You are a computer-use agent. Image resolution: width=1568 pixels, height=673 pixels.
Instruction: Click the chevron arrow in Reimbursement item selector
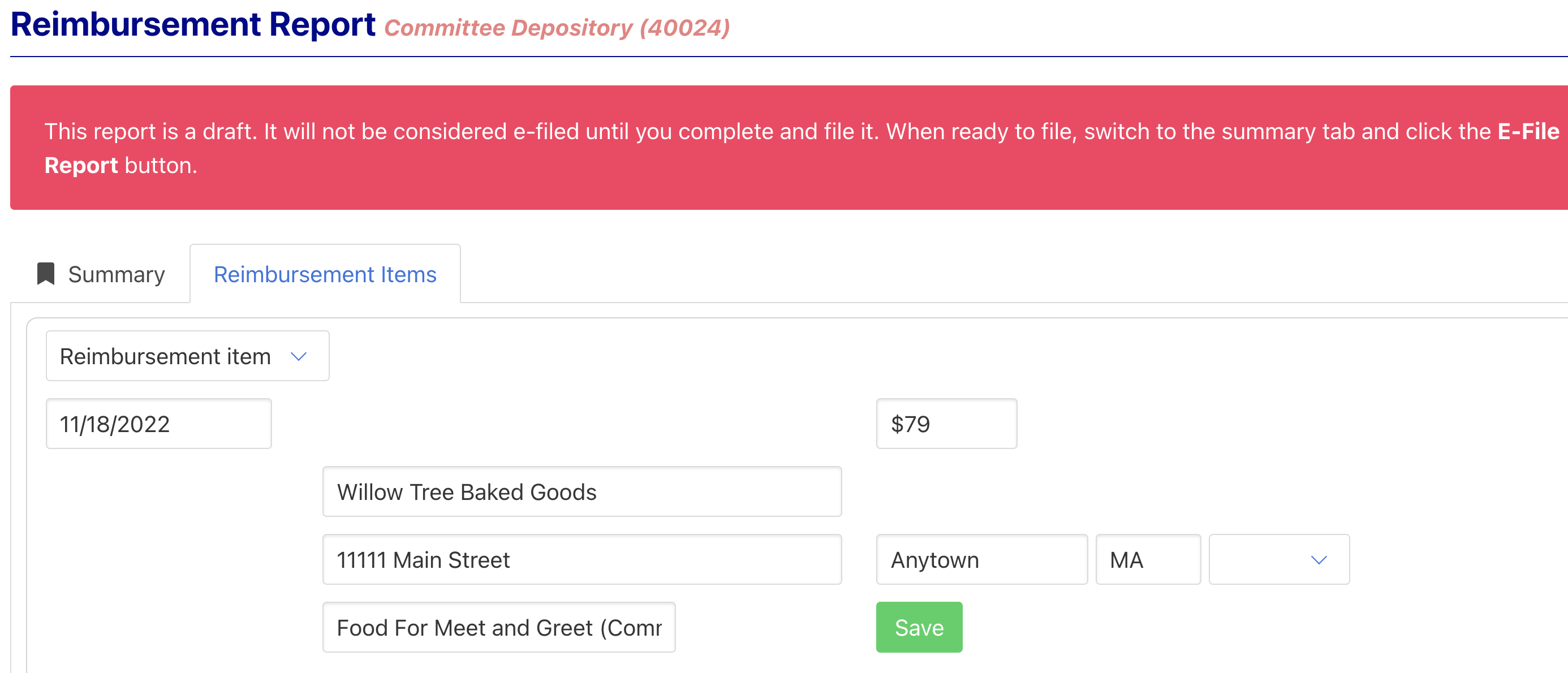pos(298,357)
